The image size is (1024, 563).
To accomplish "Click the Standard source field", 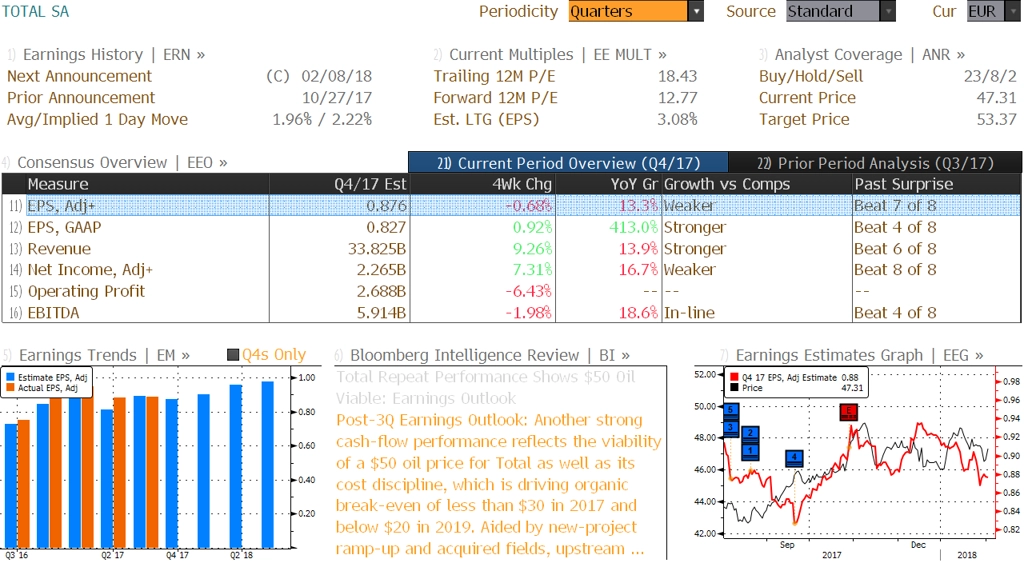I will (x=833, y=11).
